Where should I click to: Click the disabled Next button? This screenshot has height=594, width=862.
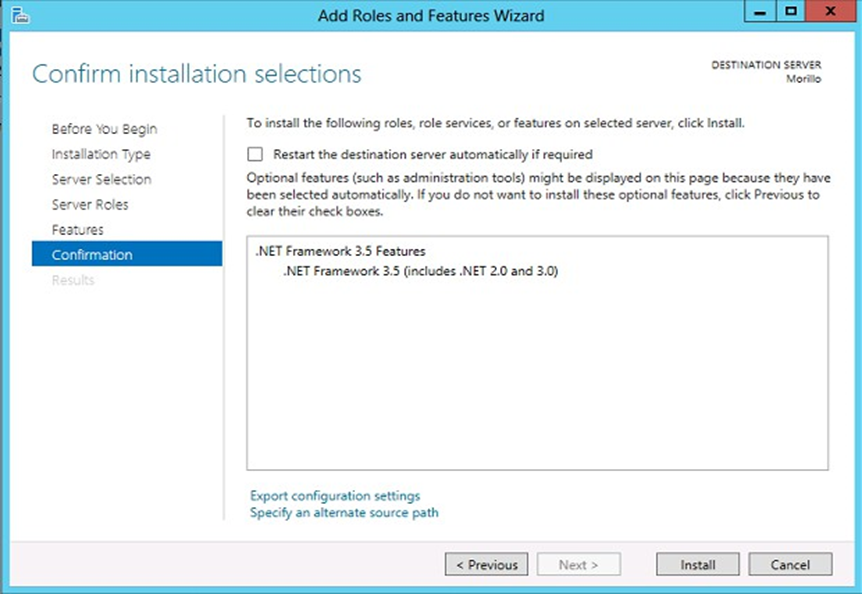(x=578, y=564)
